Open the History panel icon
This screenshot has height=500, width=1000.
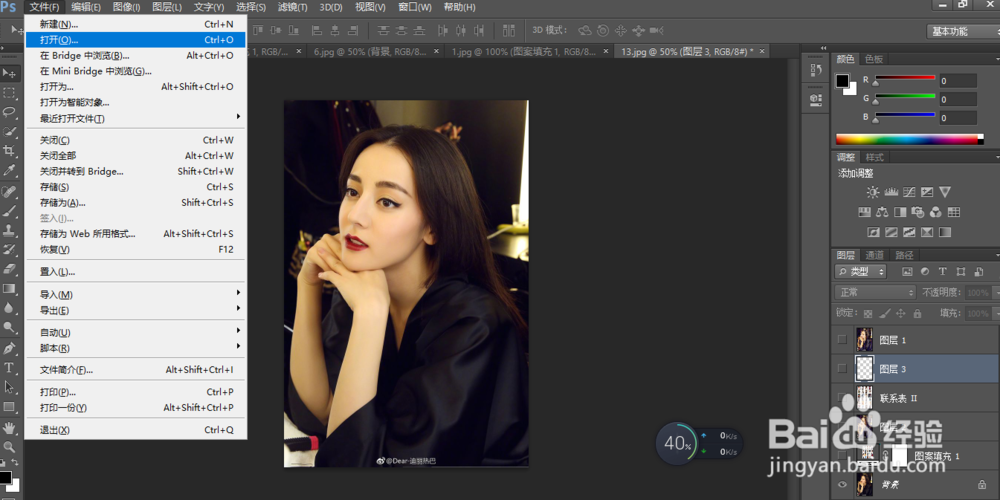pos(816,71)
